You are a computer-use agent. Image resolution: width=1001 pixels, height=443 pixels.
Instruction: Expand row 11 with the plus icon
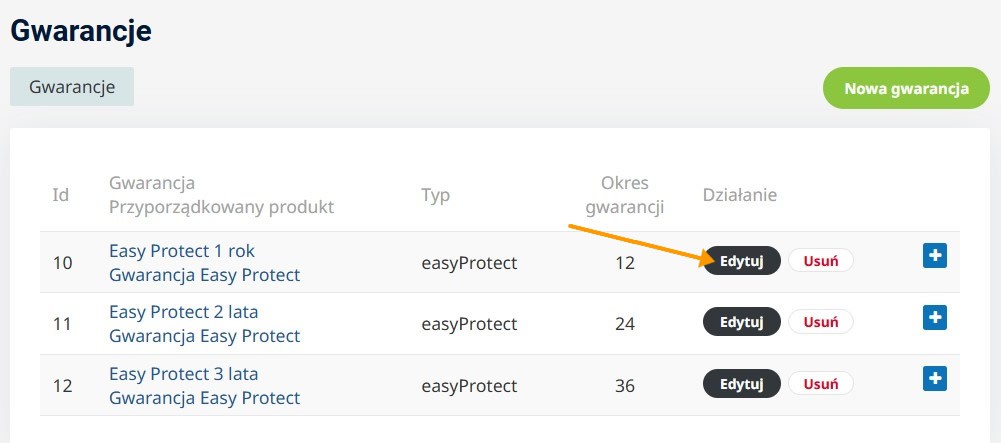click(x=934, y=318)
